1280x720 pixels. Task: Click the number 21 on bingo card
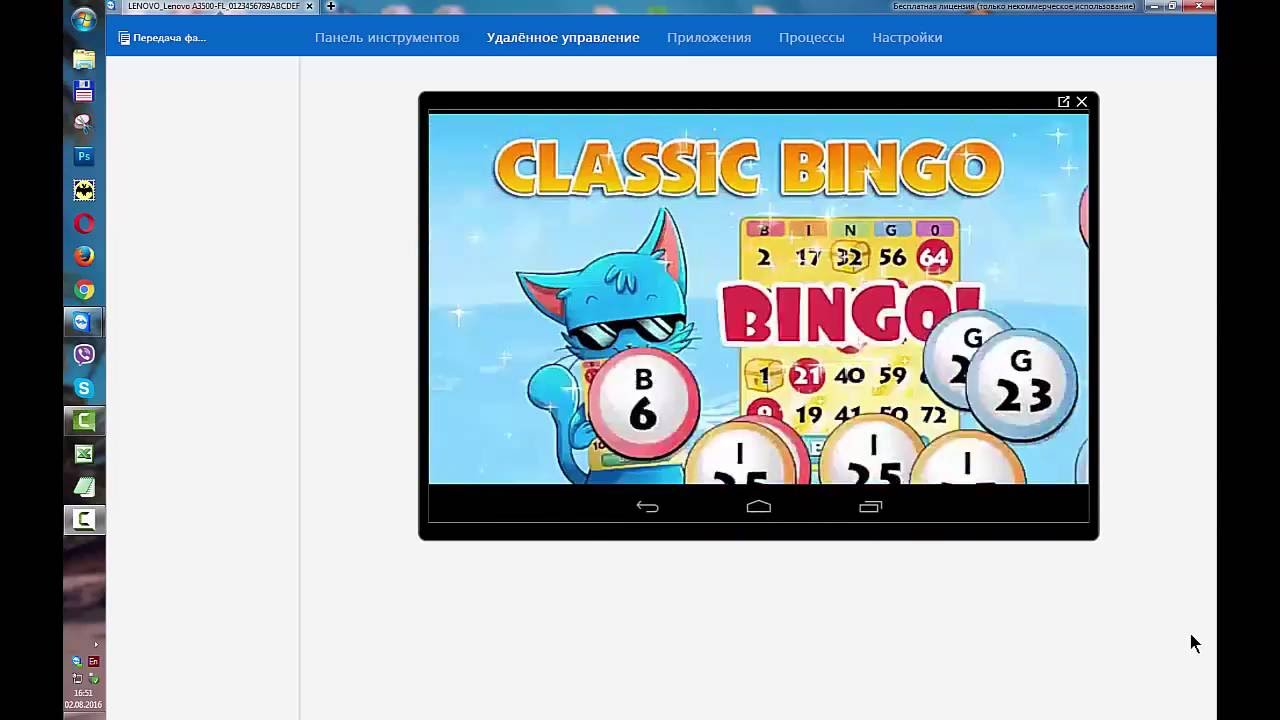point(806,376)
